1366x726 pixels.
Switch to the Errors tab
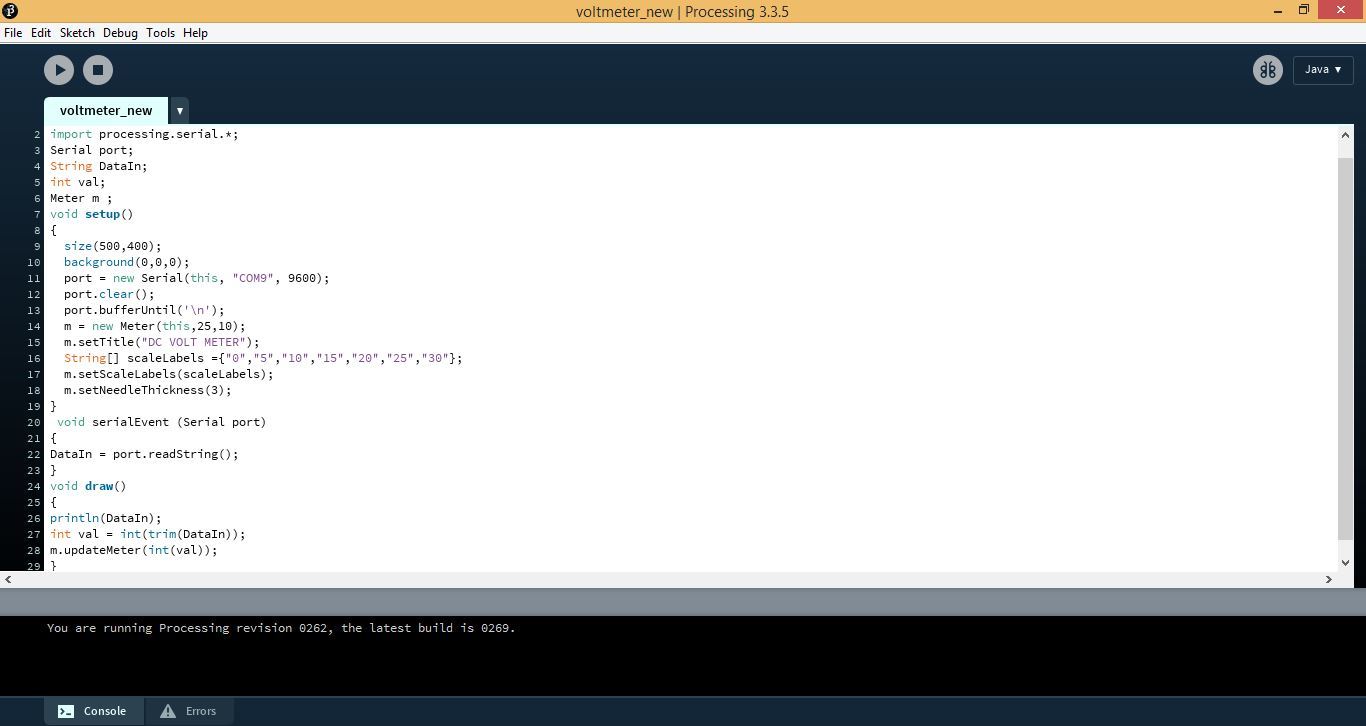click(x=189, y=711)
